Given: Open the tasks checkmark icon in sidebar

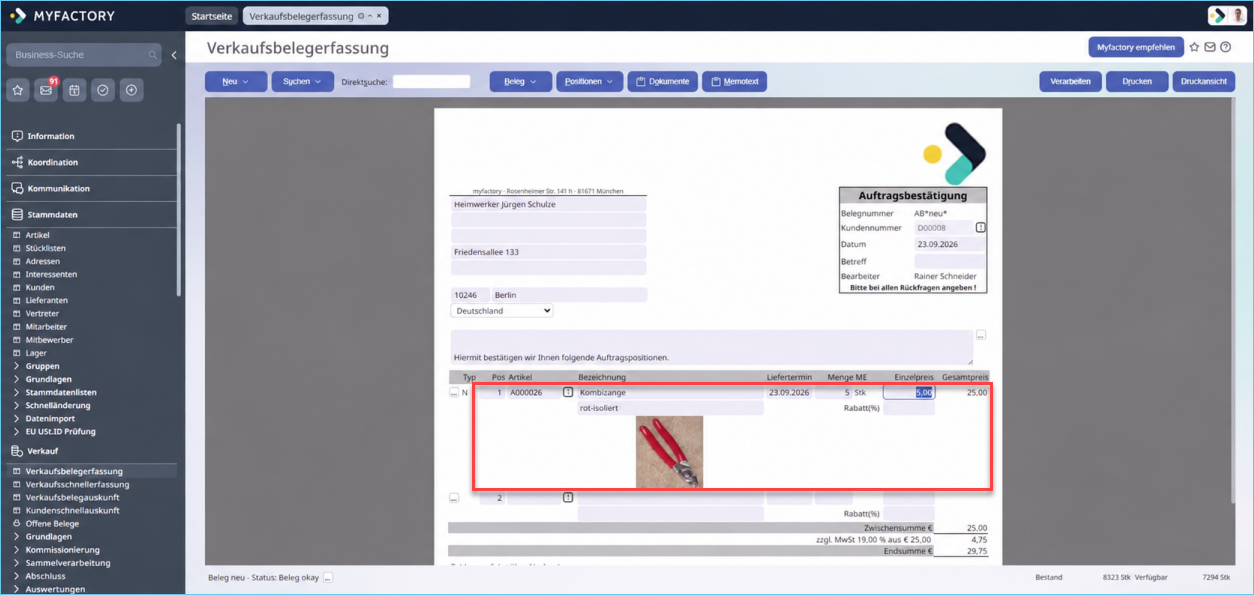Looking at the screenshot, I should coord(102,90).
